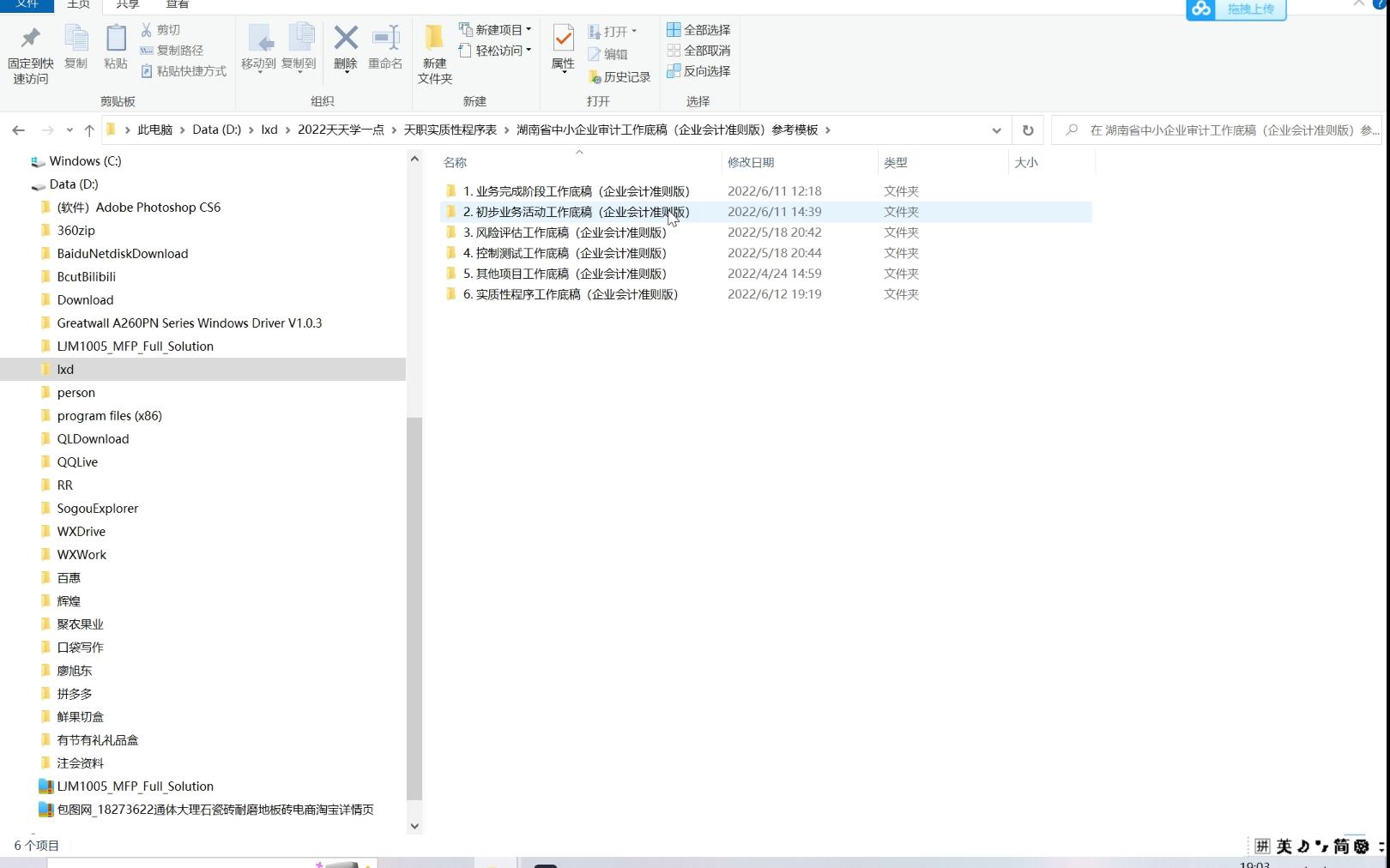Click Select none (全部取消)
The image size is (1390, 868).
click(x=699, y=51)
